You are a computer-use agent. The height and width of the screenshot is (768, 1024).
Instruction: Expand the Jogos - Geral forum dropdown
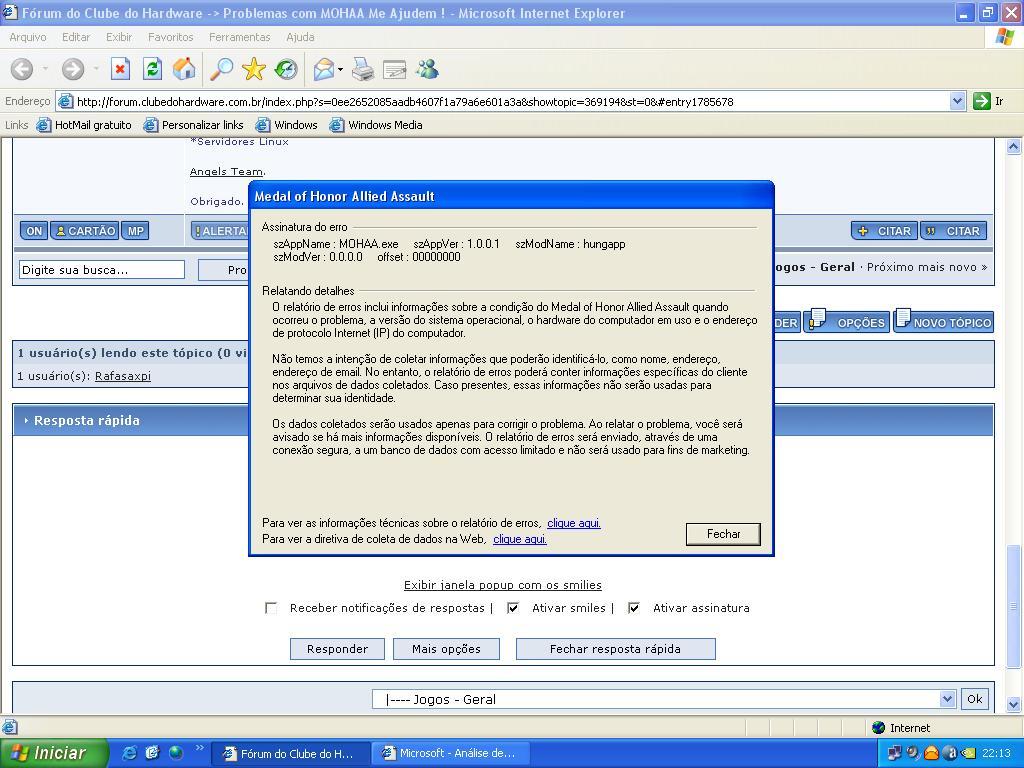point(948,699)
